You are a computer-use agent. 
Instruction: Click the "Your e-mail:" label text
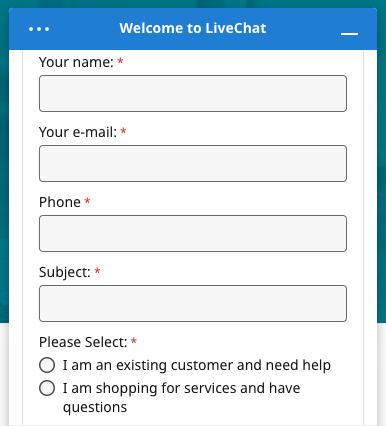point(78,132)
